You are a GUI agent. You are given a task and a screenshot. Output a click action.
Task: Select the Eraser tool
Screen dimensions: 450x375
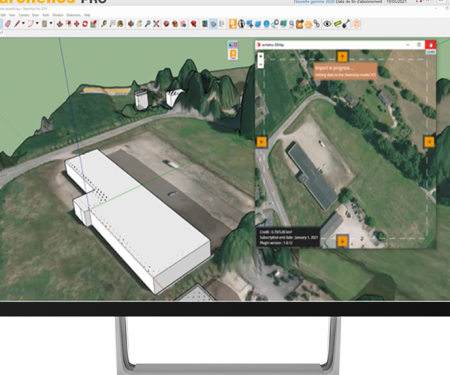click(x=8, y=24)
